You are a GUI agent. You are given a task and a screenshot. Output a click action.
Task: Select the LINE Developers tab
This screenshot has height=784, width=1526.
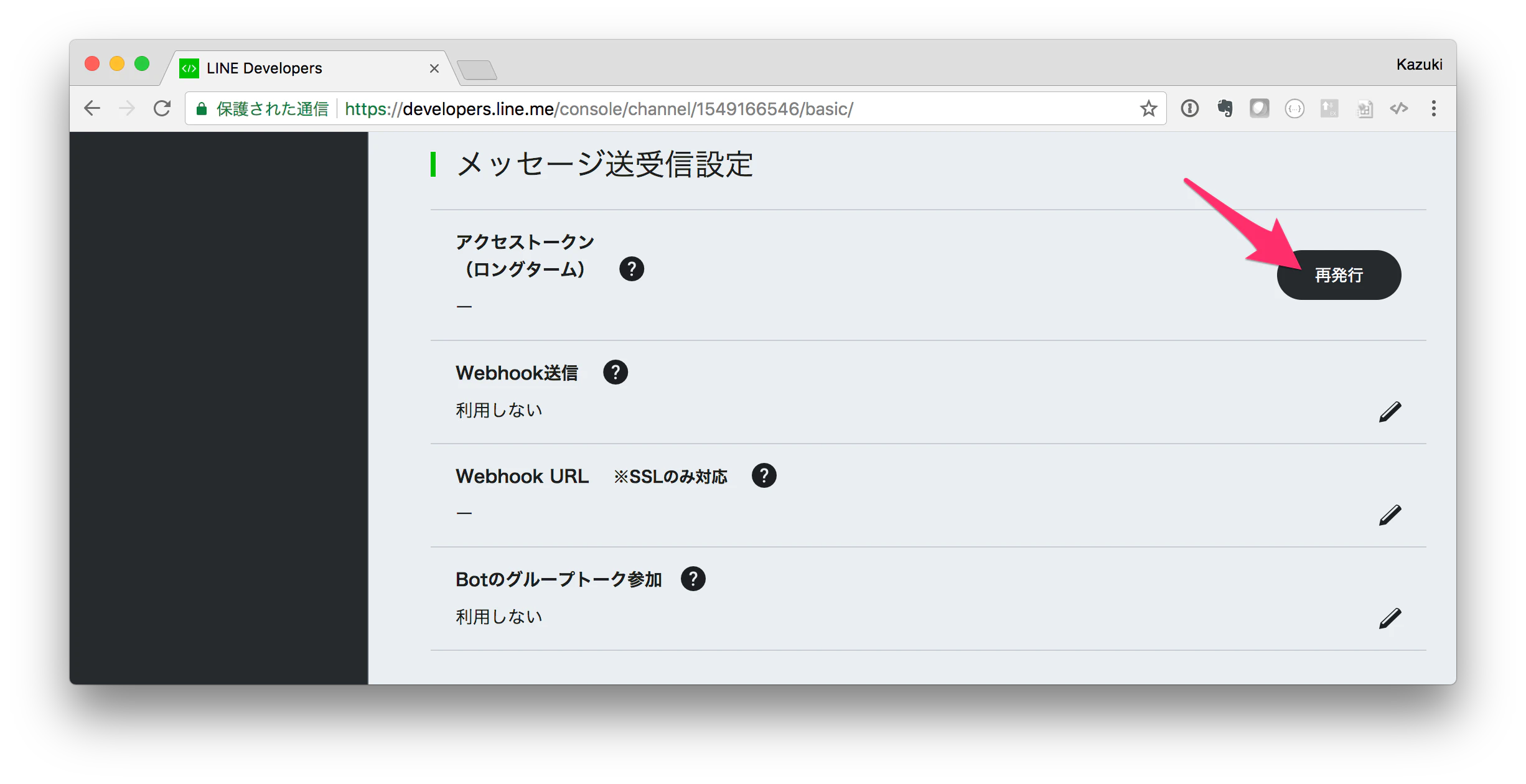tap(309, 68)
